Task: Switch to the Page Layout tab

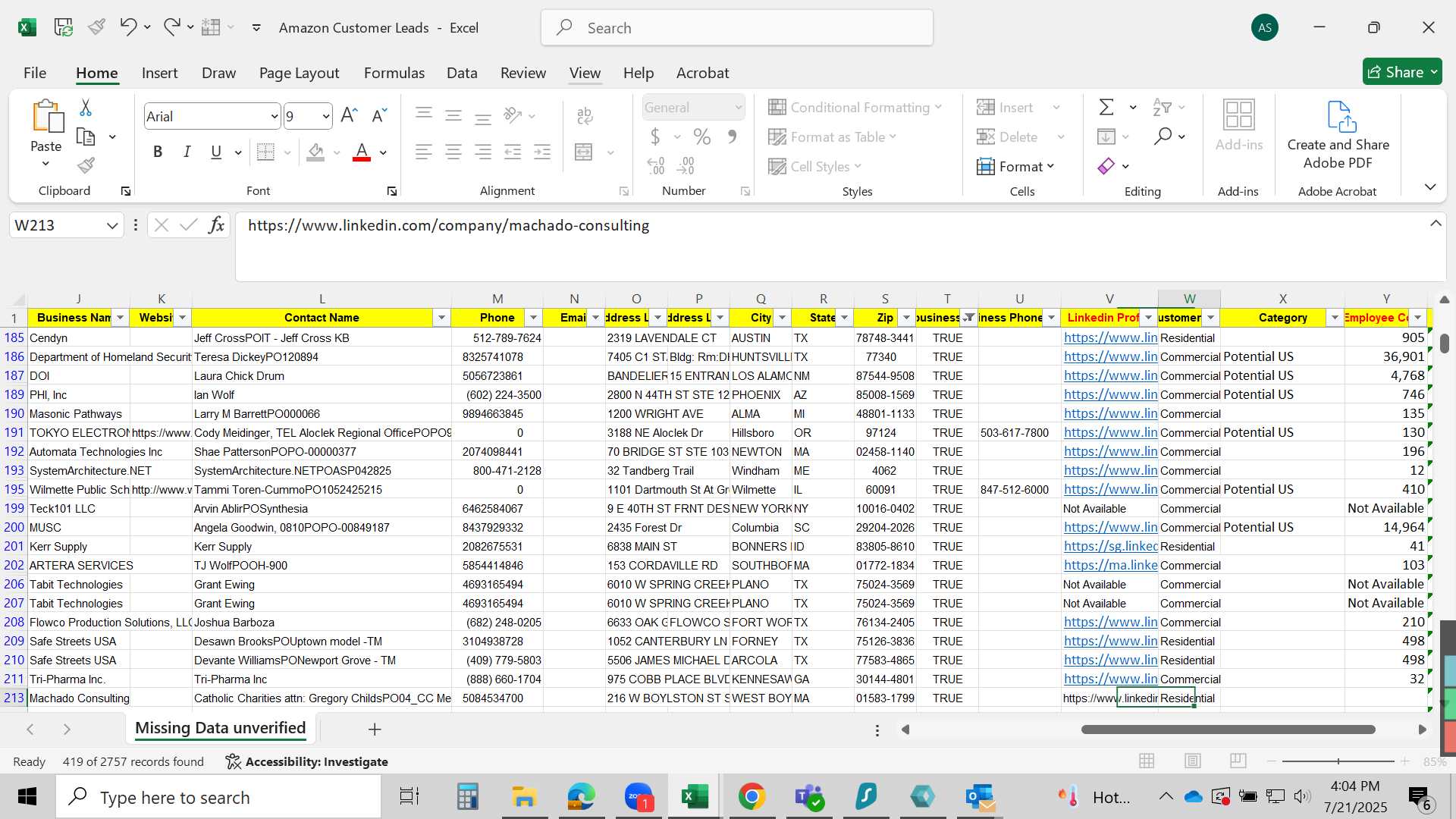Action: tap(299, 73)
